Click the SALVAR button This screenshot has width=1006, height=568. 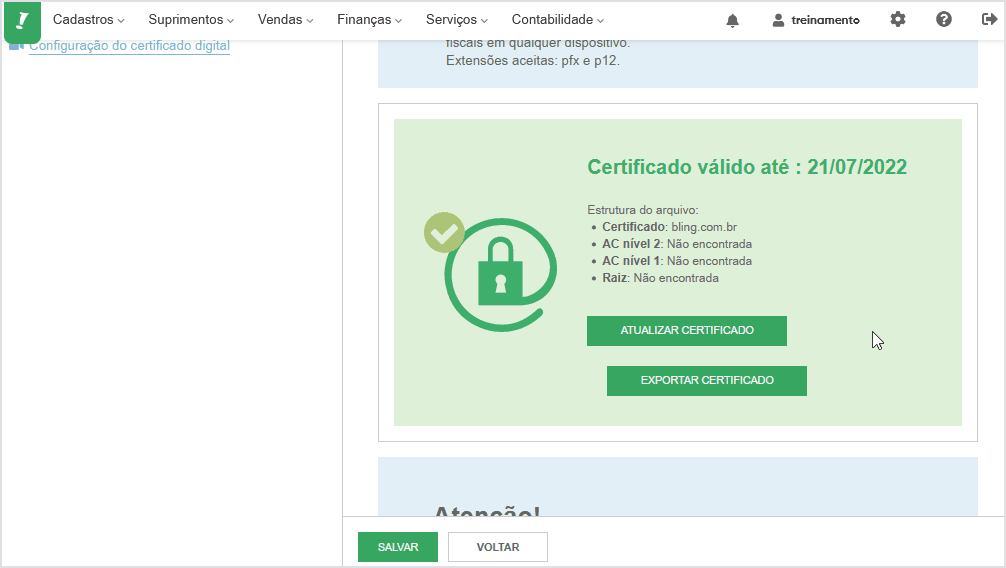(398, 547)
